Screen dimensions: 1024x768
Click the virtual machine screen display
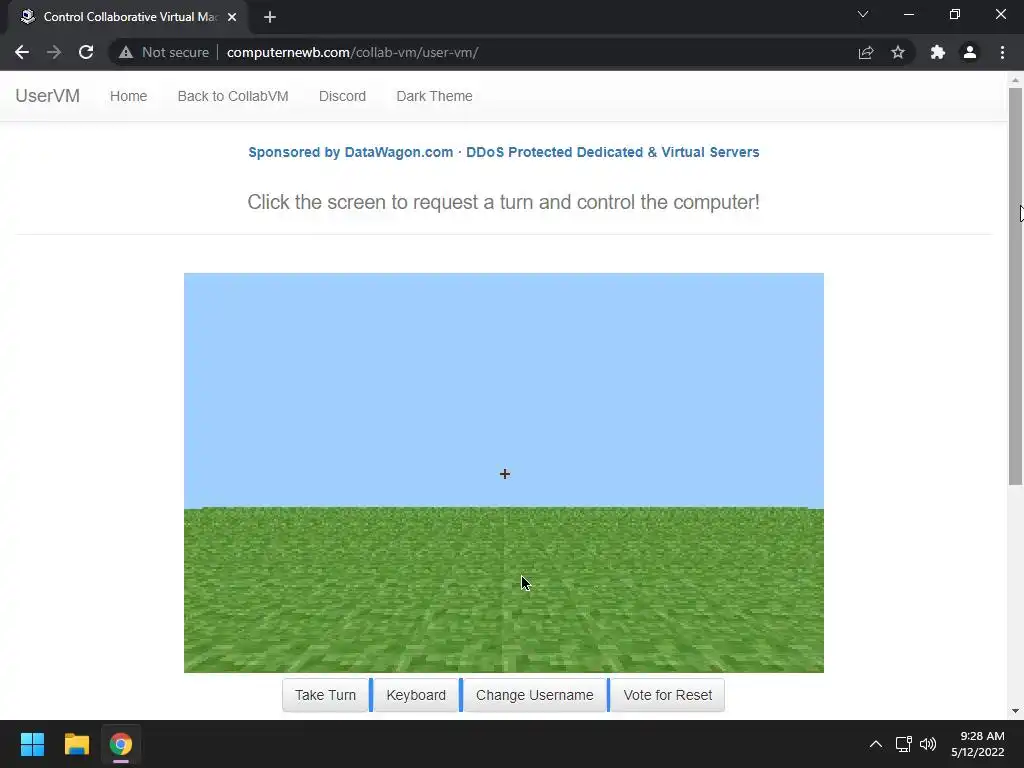tap(504, 473)
